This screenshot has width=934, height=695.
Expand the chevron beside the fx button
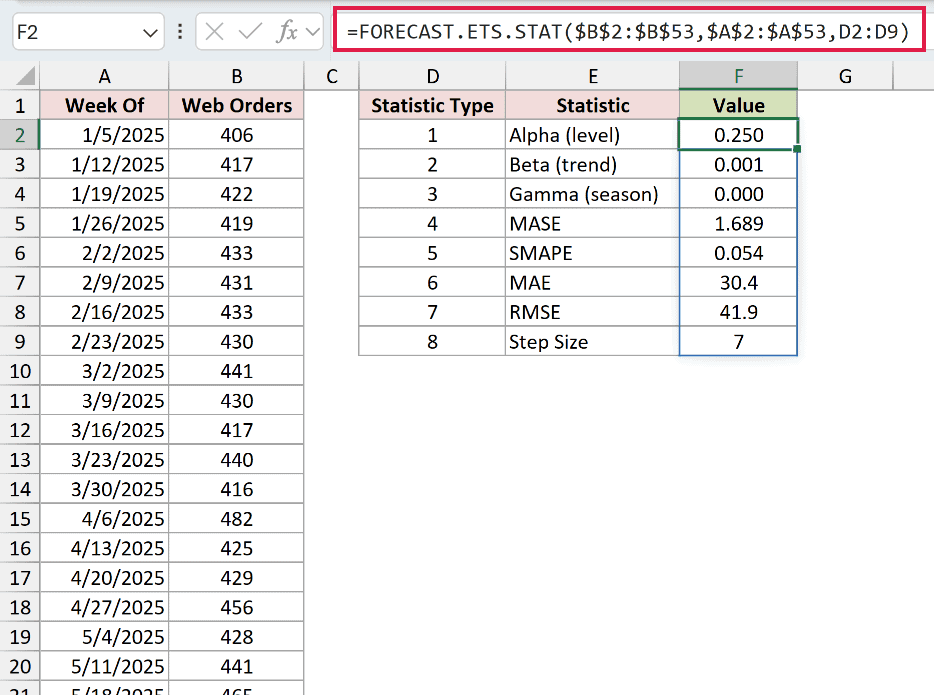coord(313,32)
